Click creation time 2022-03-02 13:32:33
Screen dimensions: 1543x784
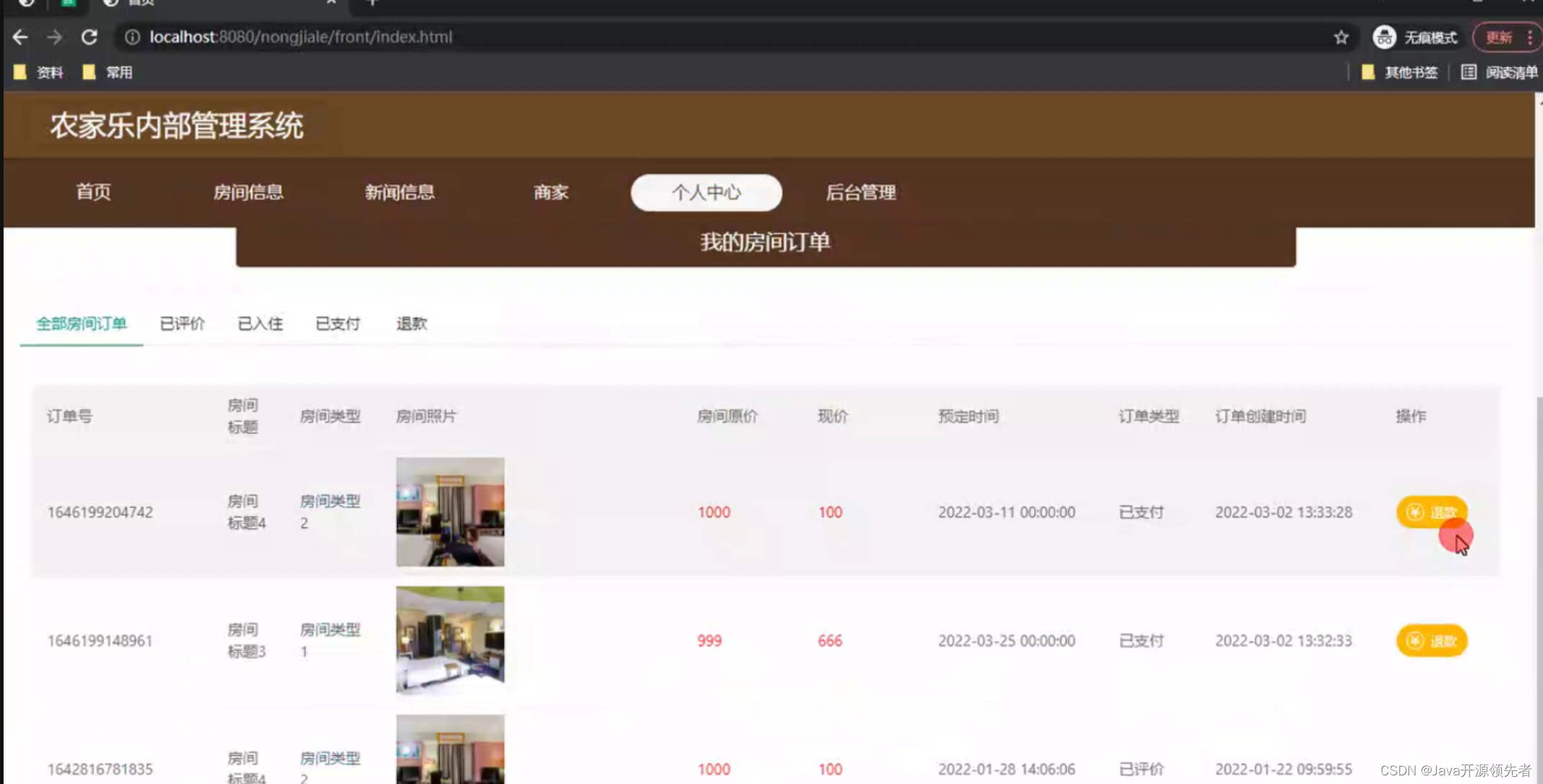pos(1283,640)
